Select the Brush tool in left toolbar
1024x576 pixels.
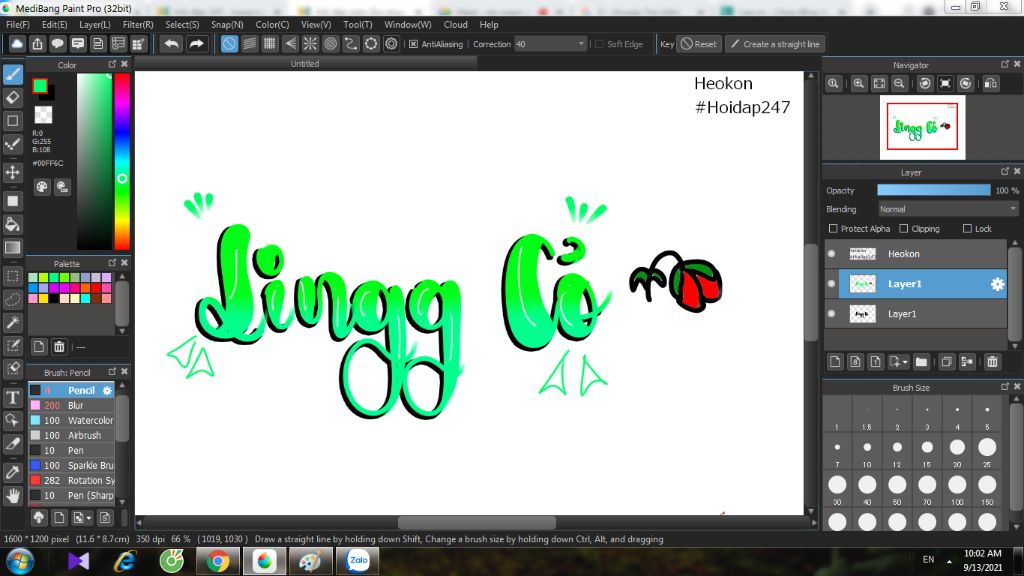(x=12, y=74)
